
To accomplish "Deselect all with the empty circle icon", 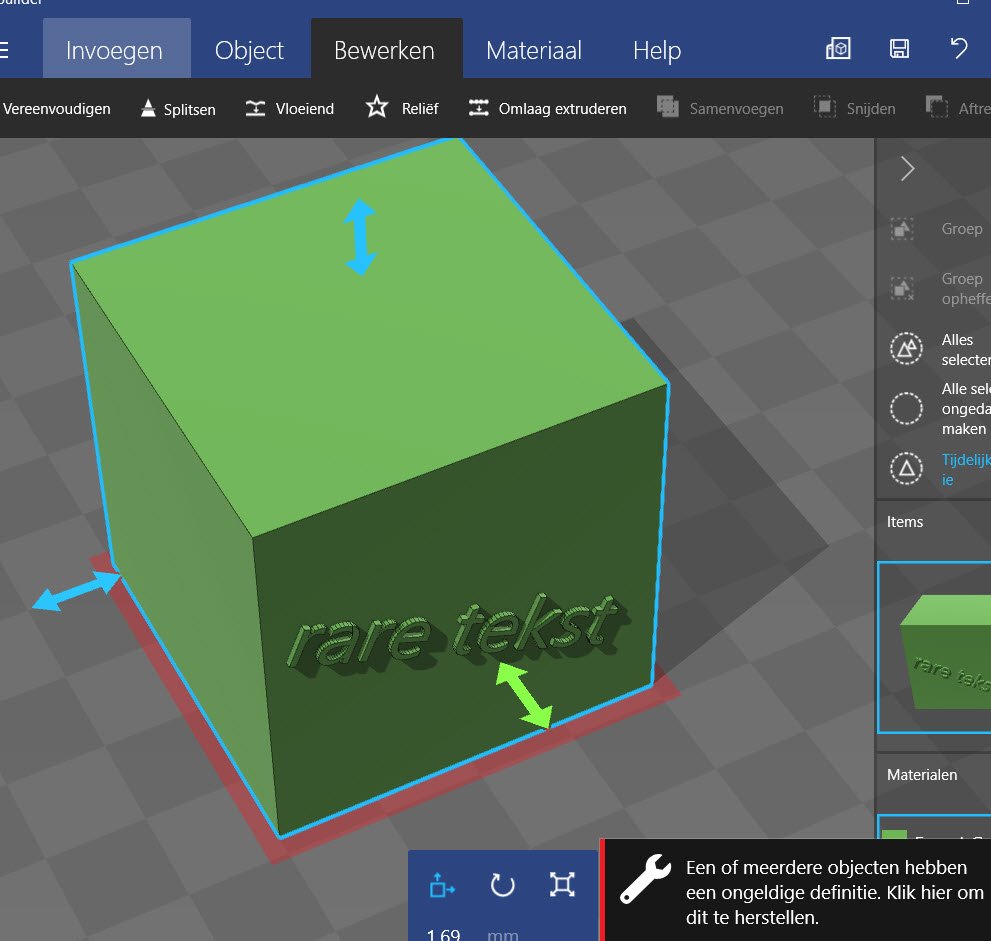I will click(x=907, y=408).
